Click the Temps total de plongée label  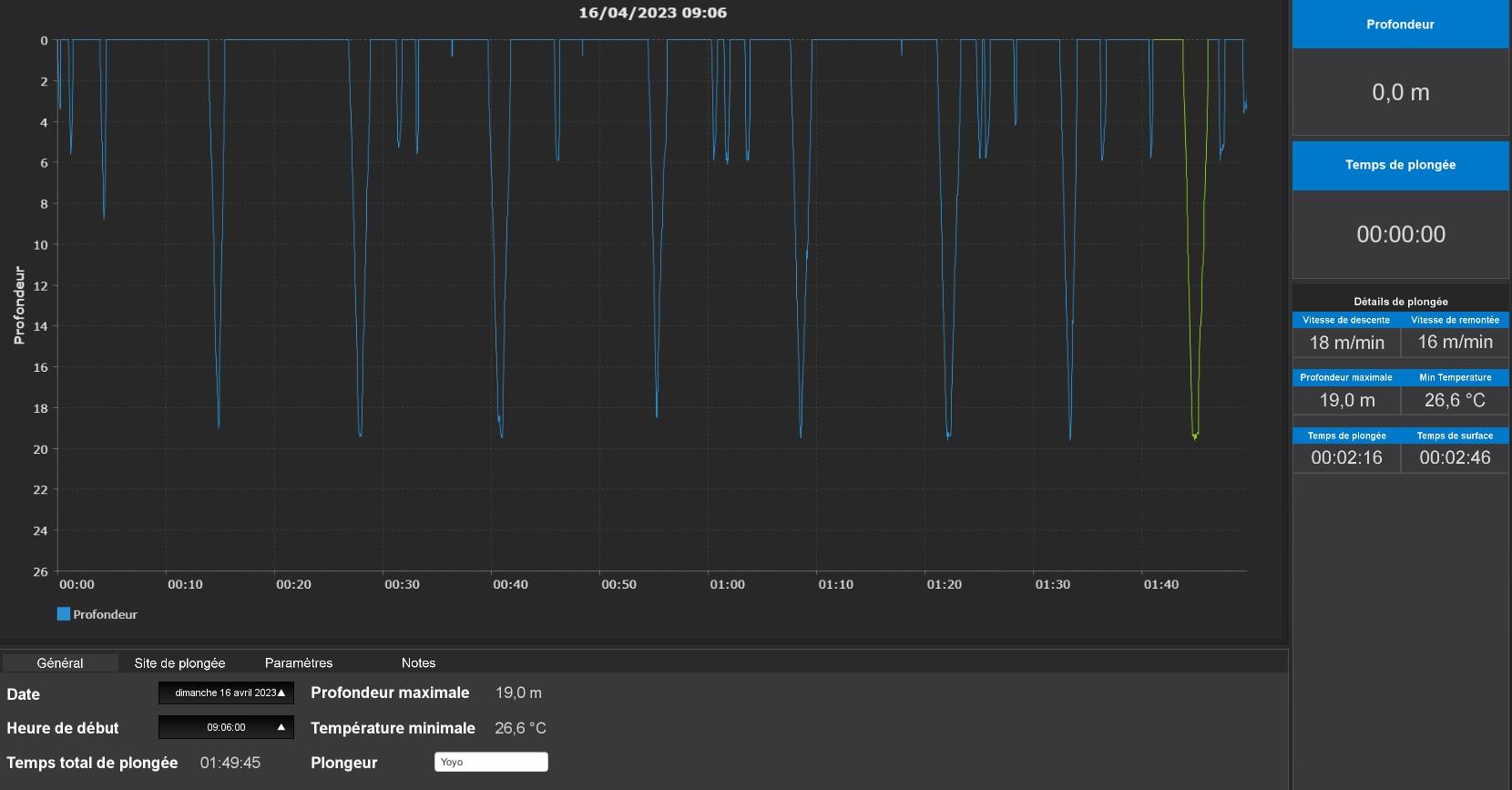pos(92,763)
